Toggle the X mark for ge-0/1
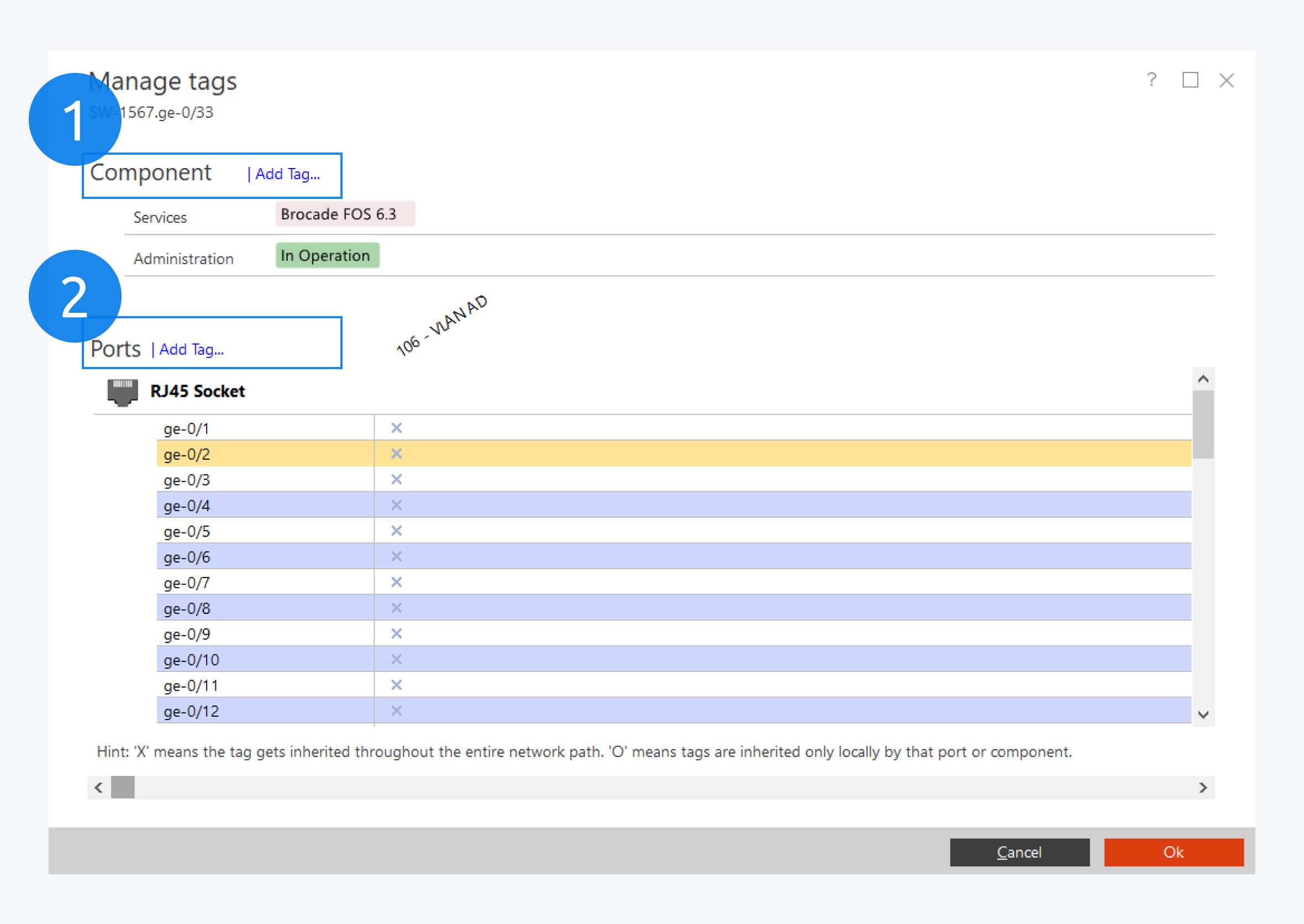 397,428
